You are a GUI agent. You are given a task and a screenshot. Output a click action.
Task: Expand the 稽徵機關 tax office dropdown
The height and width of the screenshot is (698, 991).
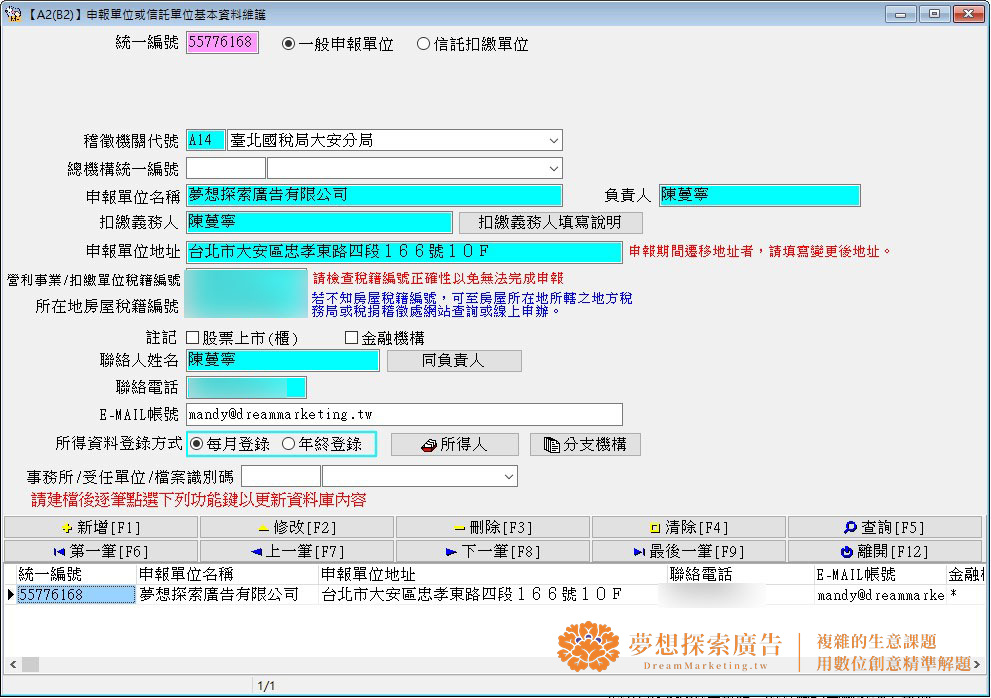[x=553, y=140]
